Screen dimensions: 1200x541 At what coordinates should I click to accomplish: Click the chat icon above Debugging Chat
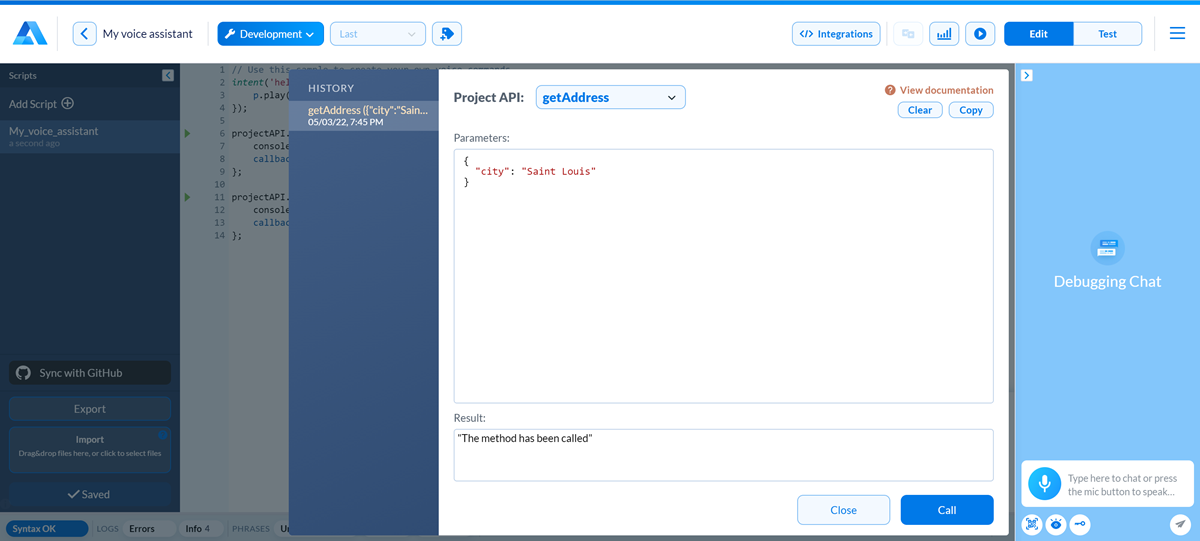click(x=1107, y=247)
